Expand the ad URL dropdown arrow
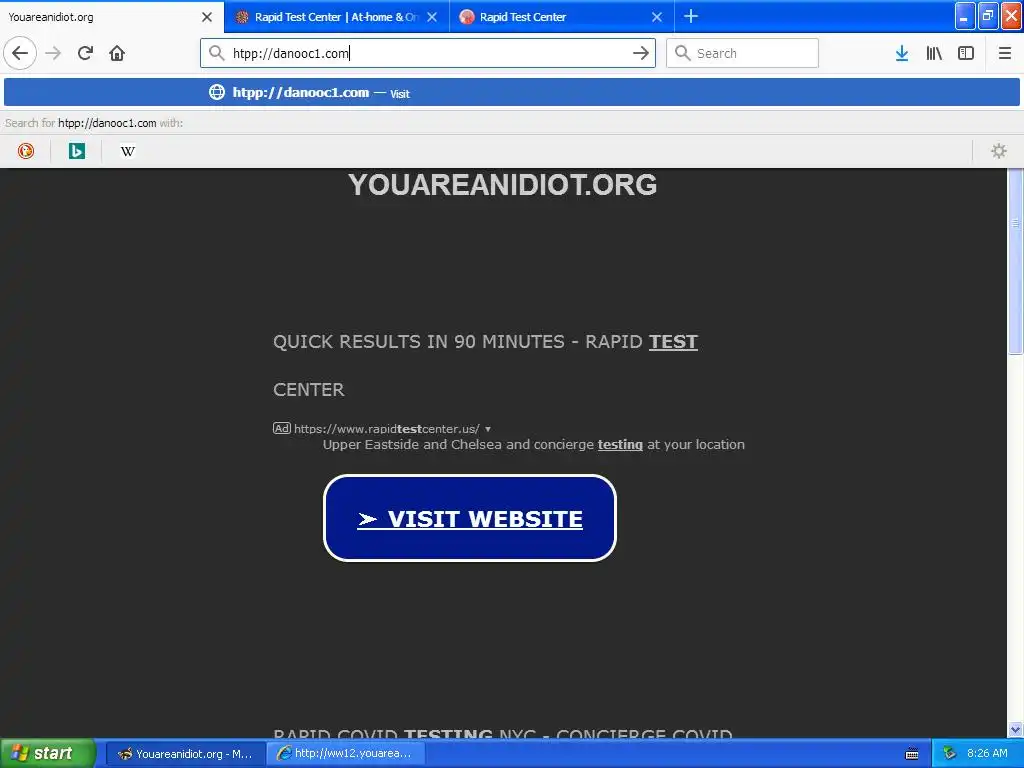Viewport: 1024px width, 768px height. point(488,429)
